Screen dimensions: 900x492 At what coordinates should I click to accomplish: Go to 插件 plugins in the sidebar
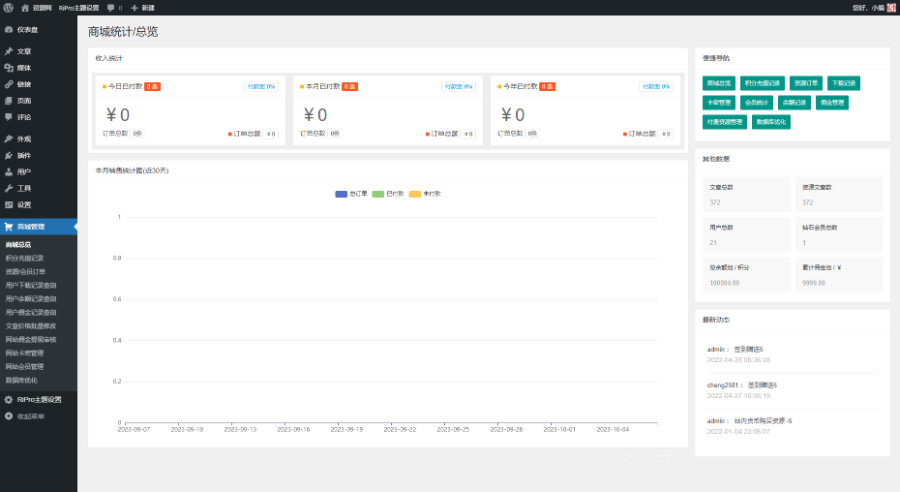24,155
